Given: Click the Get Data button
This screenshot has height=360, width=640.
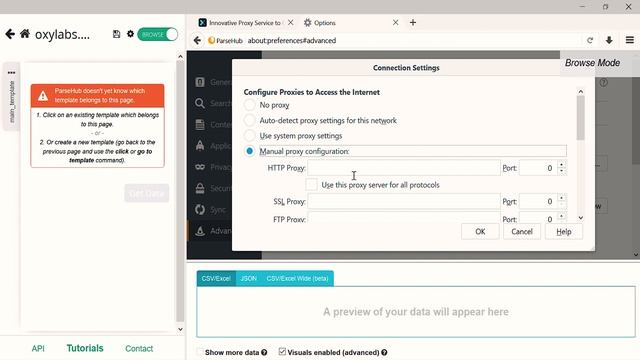Looking at the screenshot, I should pyautogui.click(x=147, y=193).
